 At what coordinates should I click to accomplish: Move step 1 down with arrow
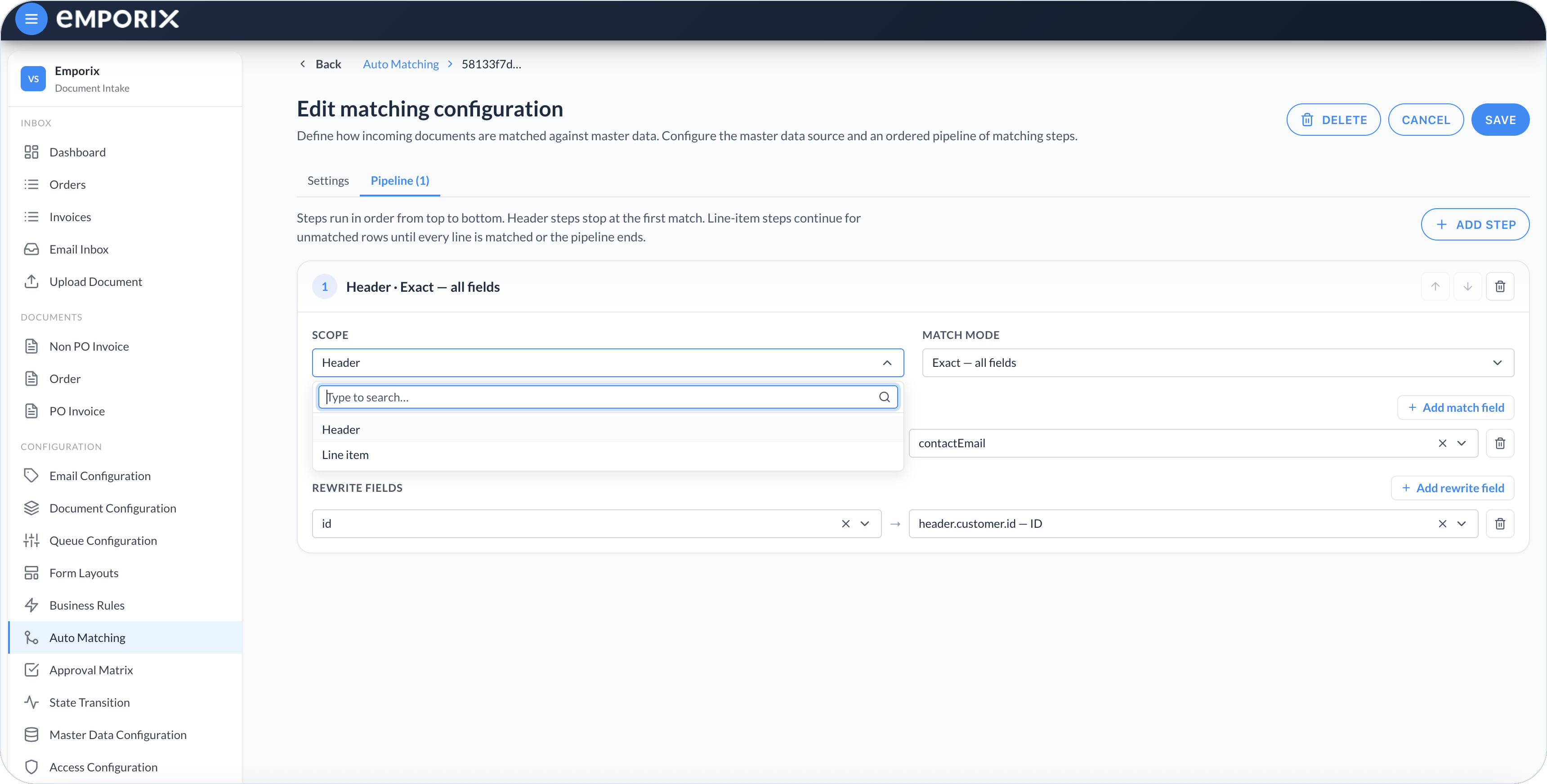1467,286
